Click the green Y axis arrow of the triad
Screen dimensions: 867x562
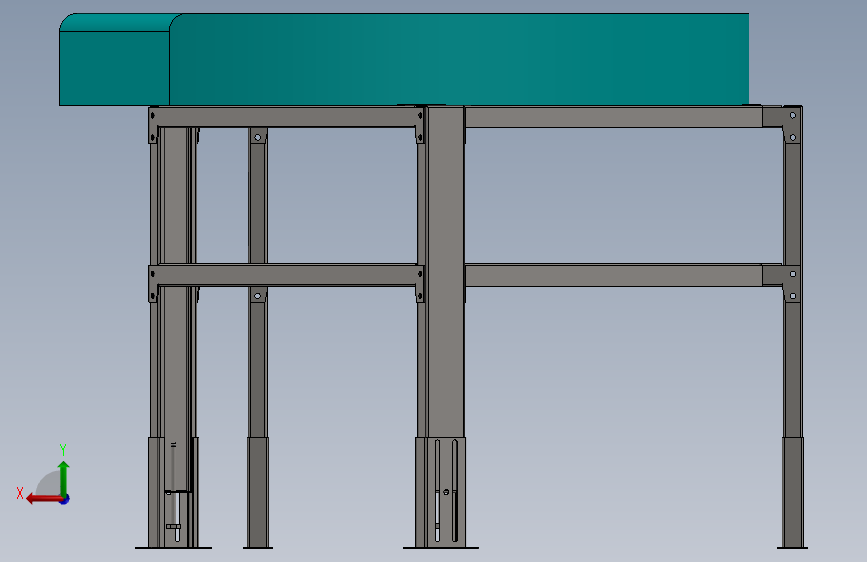[64, 478]
